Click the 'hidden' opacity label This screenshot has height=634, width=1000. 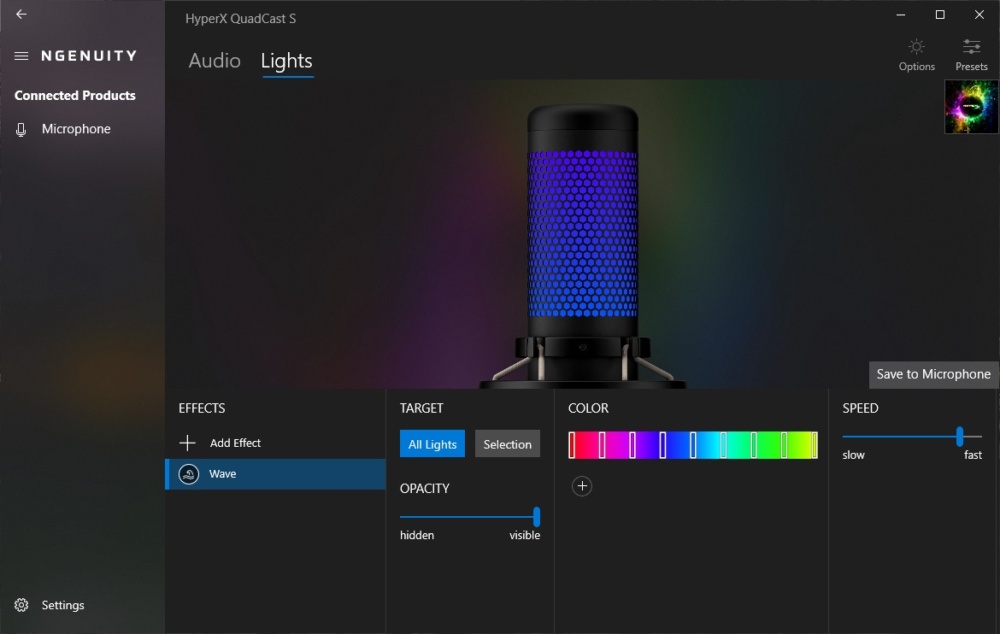[417, 535]
